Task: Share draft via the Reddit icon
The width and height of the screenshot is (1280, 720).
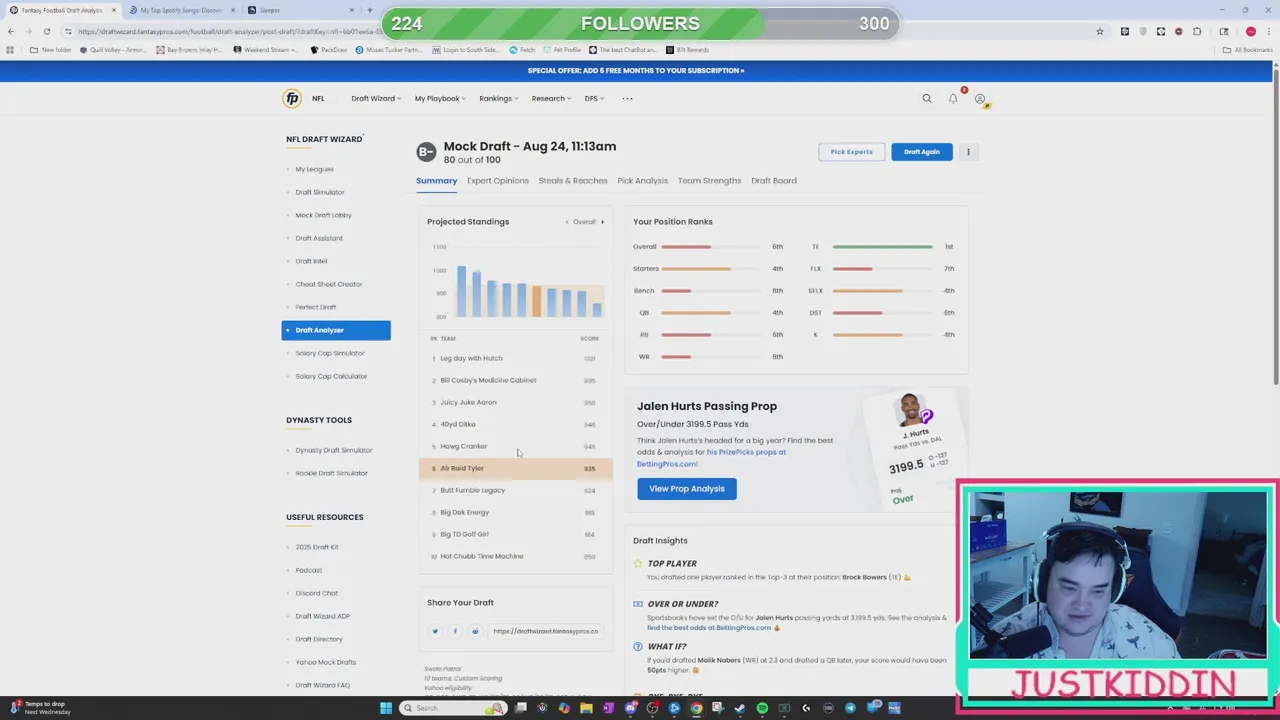Action: pos(475,631)
